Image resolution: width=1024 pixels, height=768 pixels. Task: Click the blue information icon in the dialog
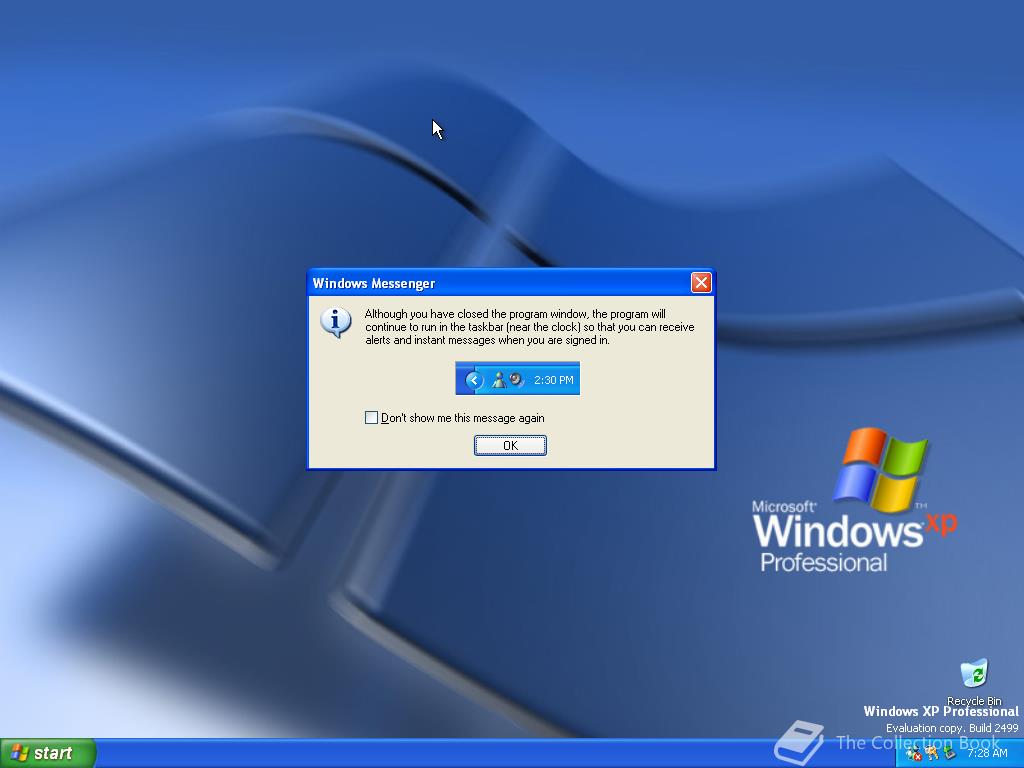pos(336,323)
